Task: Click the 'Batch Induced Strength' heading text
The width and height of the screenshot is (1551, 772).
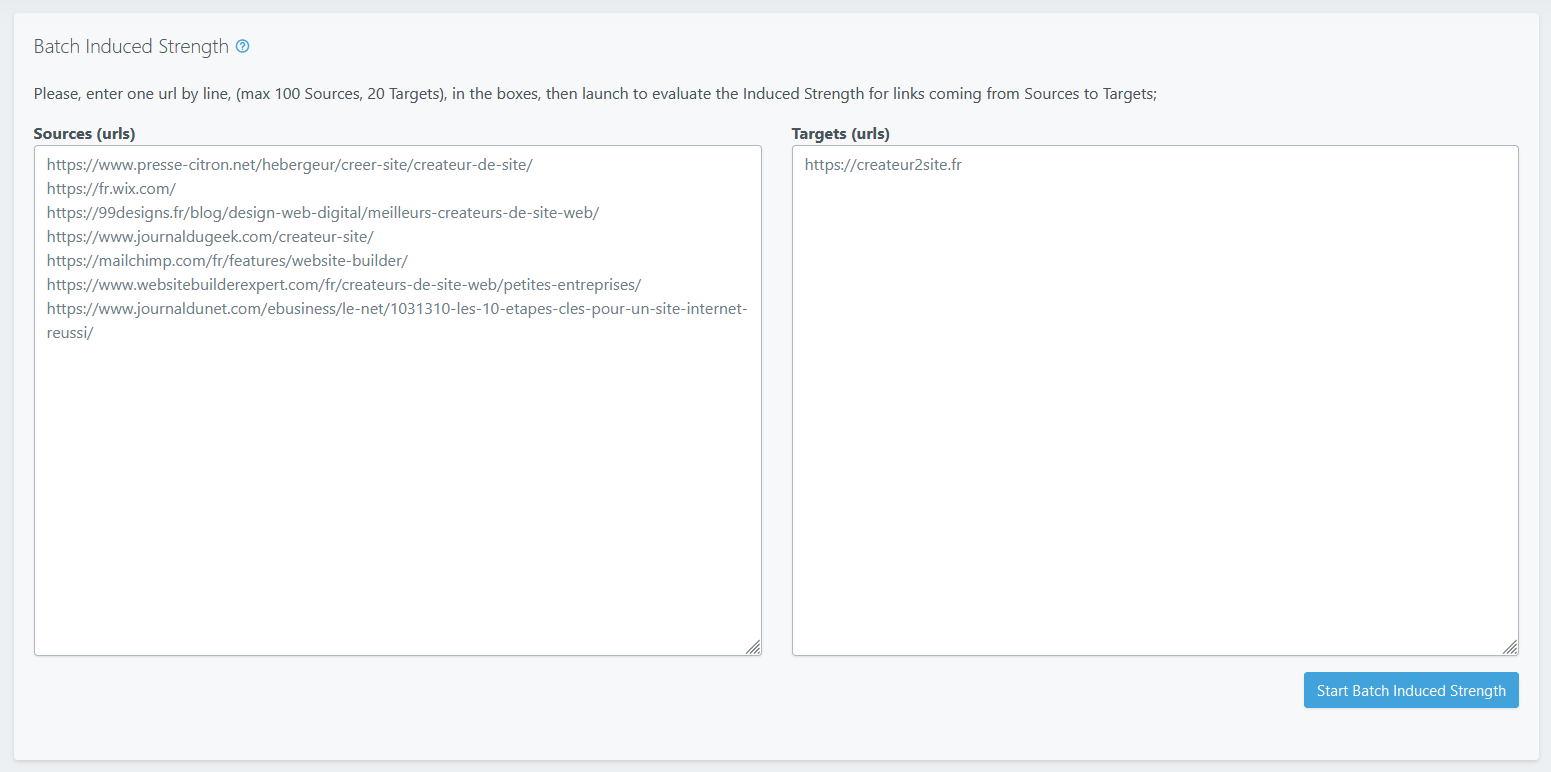Action: (131, 46)
